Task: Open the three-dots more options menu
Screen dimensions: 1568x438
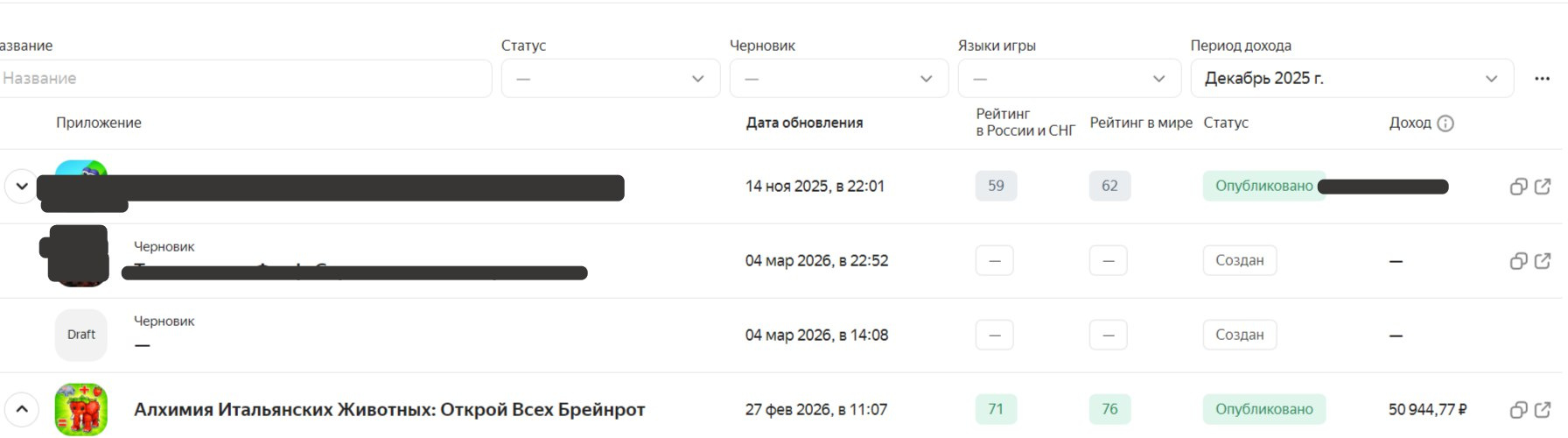Action: [x=1542, y=79]
